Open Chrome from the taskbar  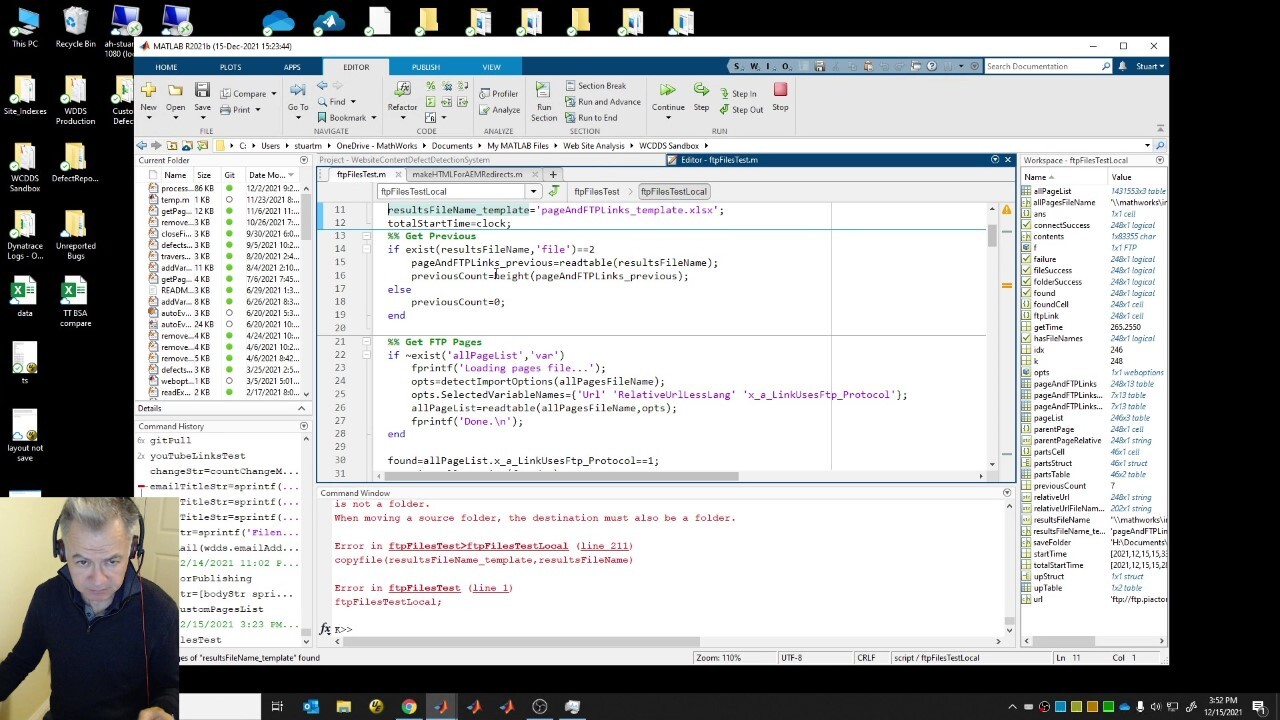point(409,707)
